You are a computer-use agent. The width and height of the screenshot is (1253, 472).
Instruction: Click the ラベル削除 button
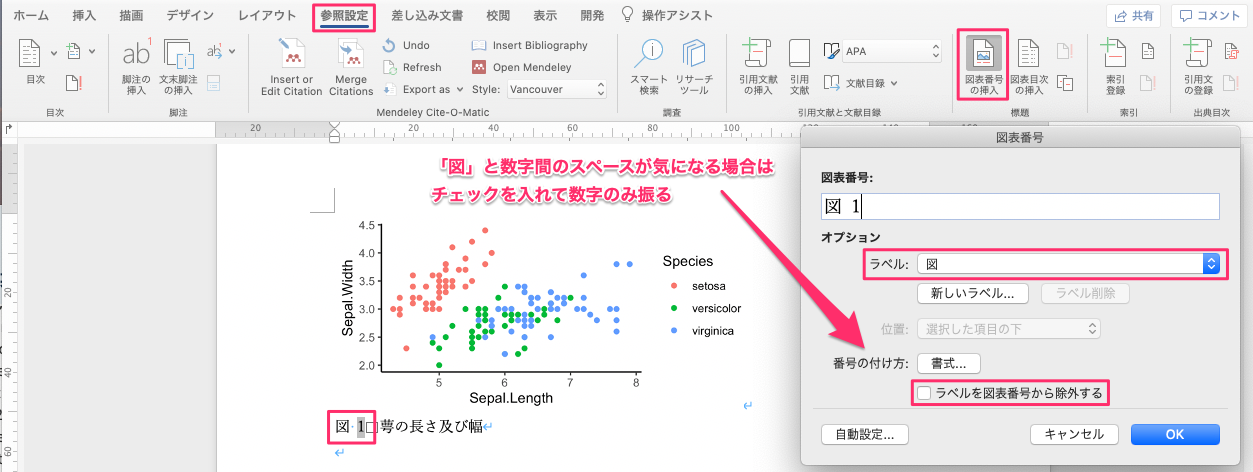[1086, 294]
